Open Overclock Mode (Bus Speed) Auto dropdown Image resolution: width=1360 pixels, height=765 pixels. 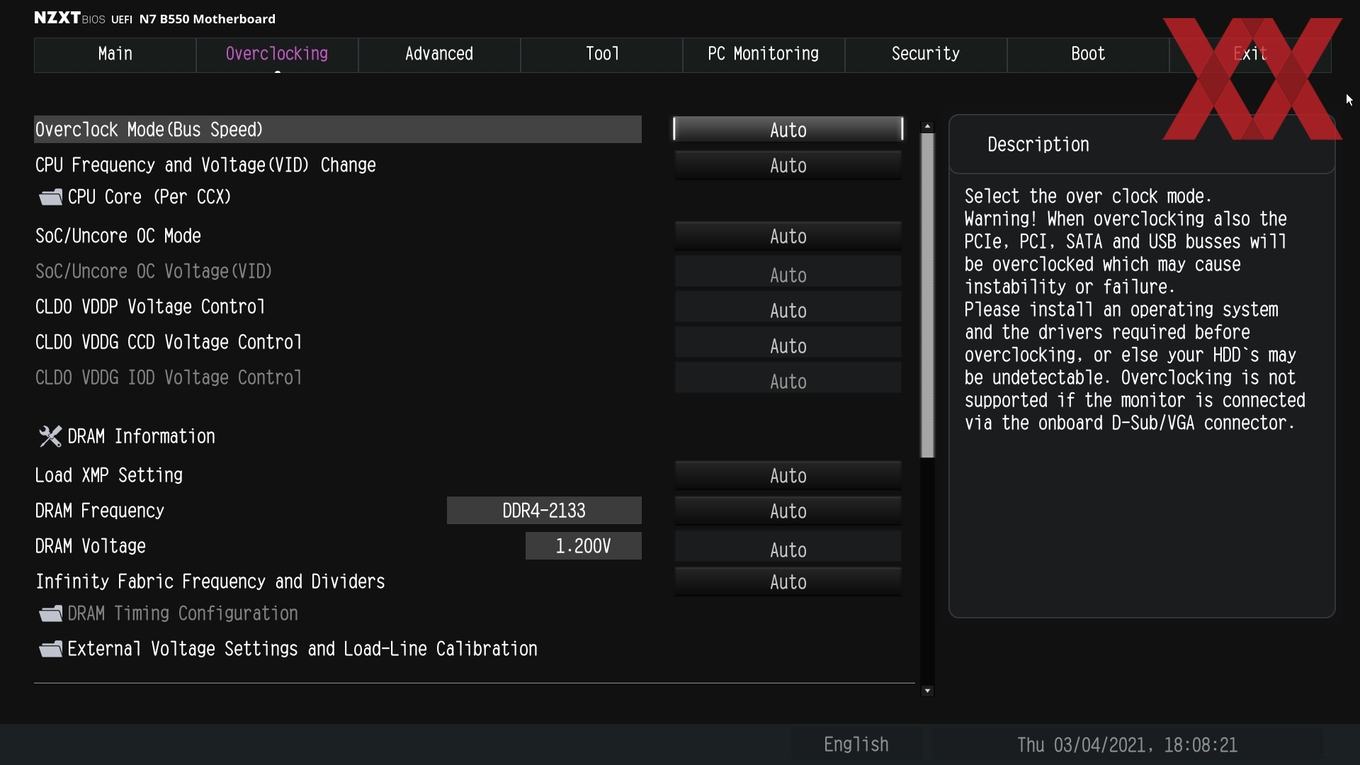point(788,130)
